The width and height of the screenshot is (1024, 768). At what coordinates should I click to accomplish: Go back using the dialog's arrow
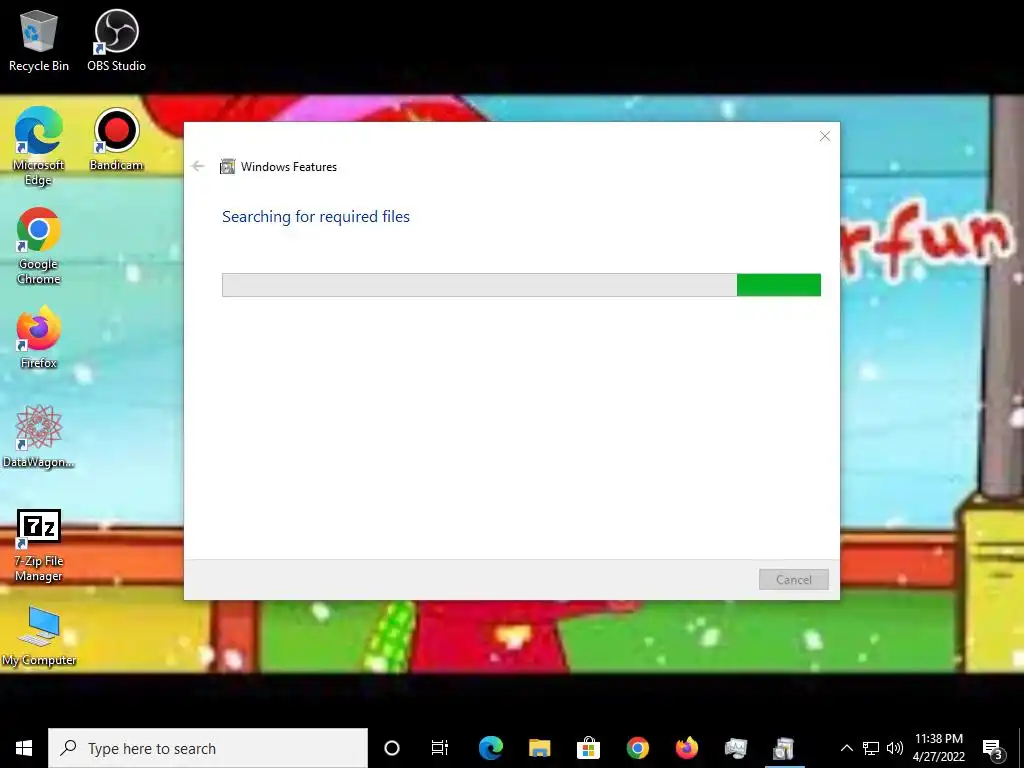[198, 167]
